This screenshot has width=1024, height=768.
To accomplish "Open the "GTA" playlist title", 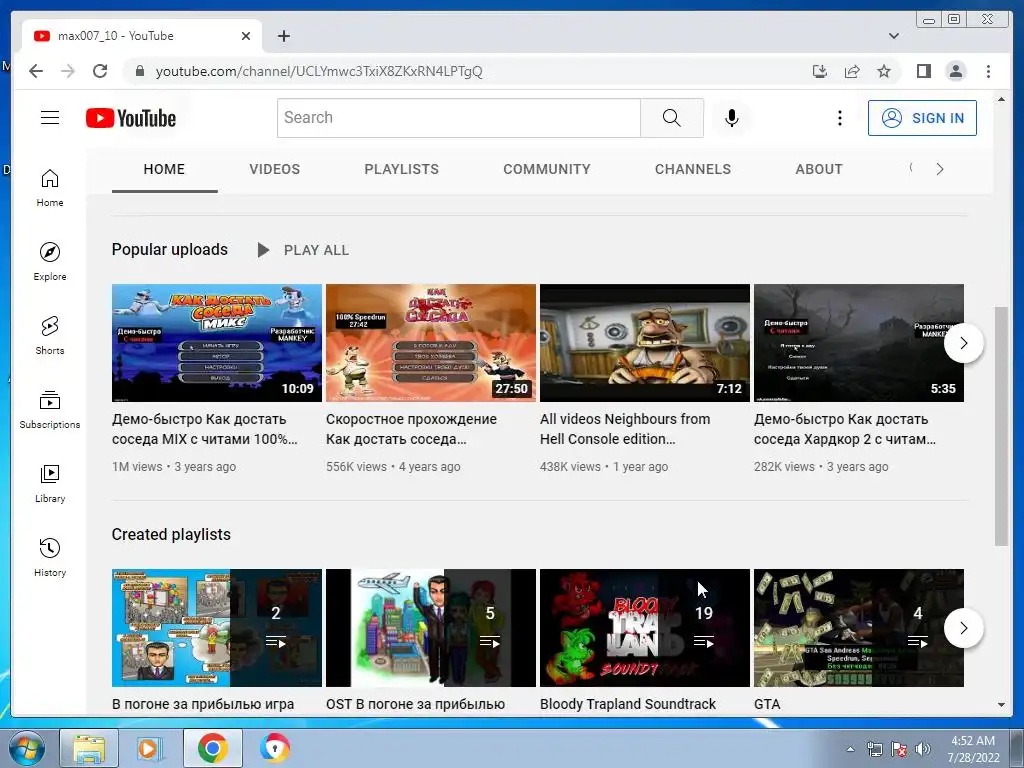I will point(767,704).
